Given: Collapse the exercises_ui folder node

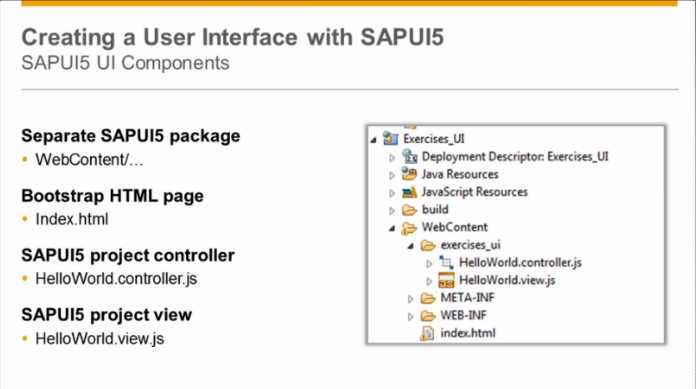Looking at the screenshot, I should tap(411, 246).
